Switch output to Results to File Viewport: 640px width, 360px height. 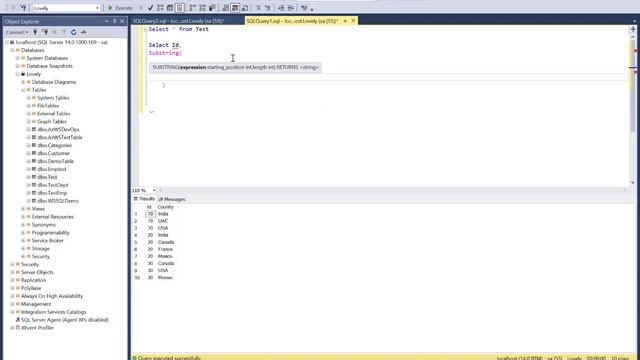coord(245,8)
